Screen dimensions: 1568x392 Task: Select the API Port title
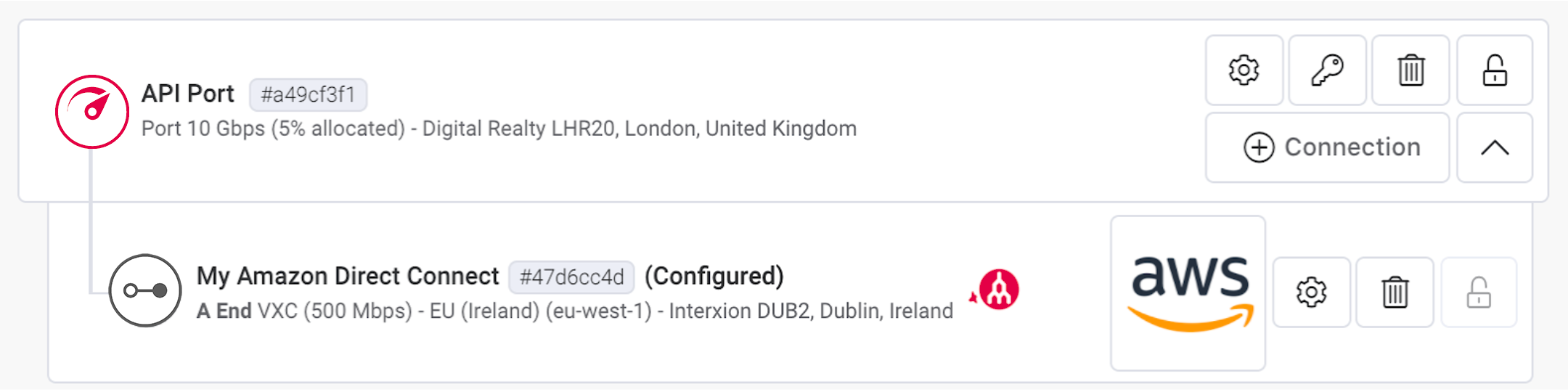coord(188,94)
